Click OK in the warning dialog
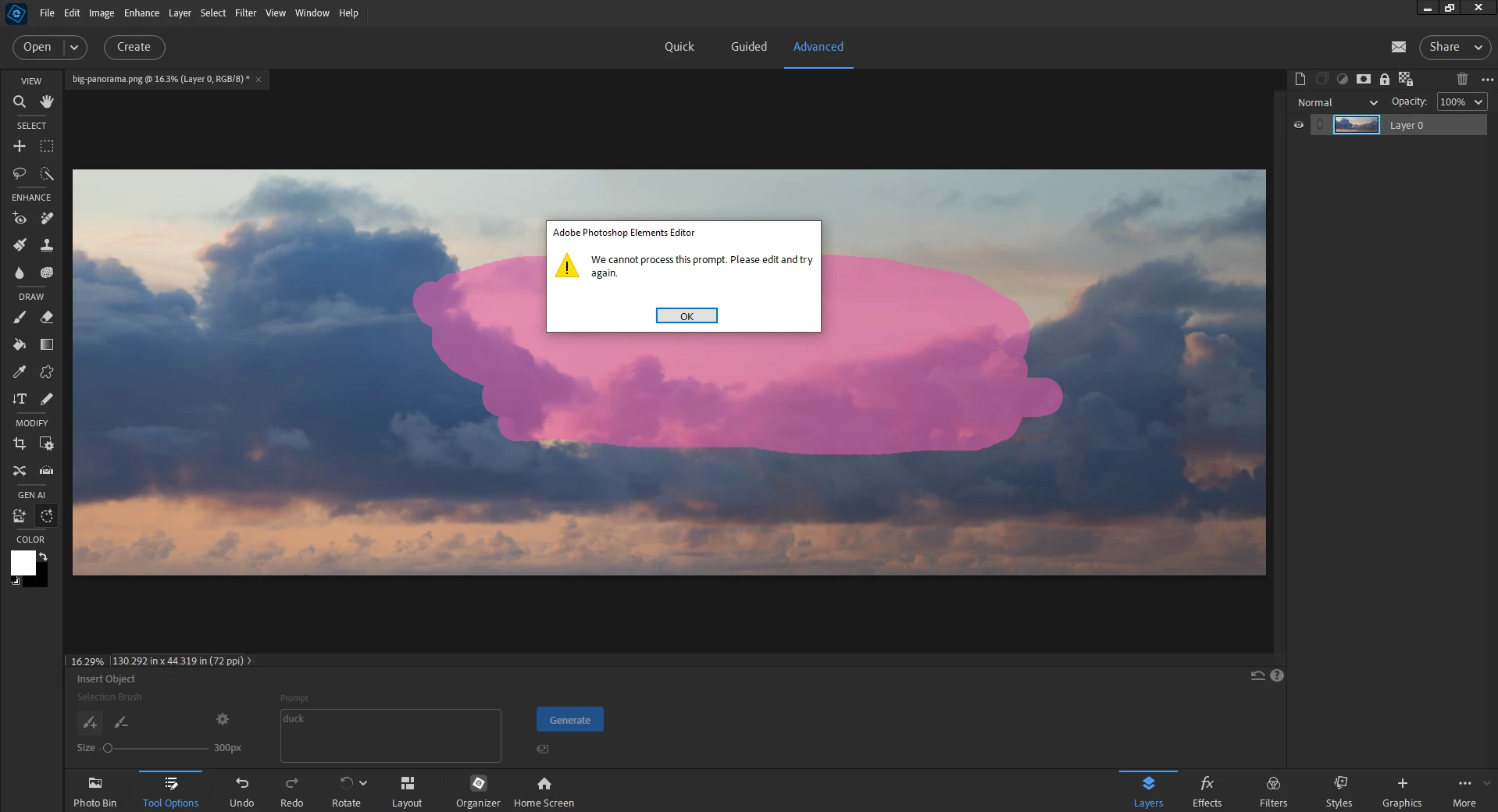1498x812 pixels. point(687,315)
